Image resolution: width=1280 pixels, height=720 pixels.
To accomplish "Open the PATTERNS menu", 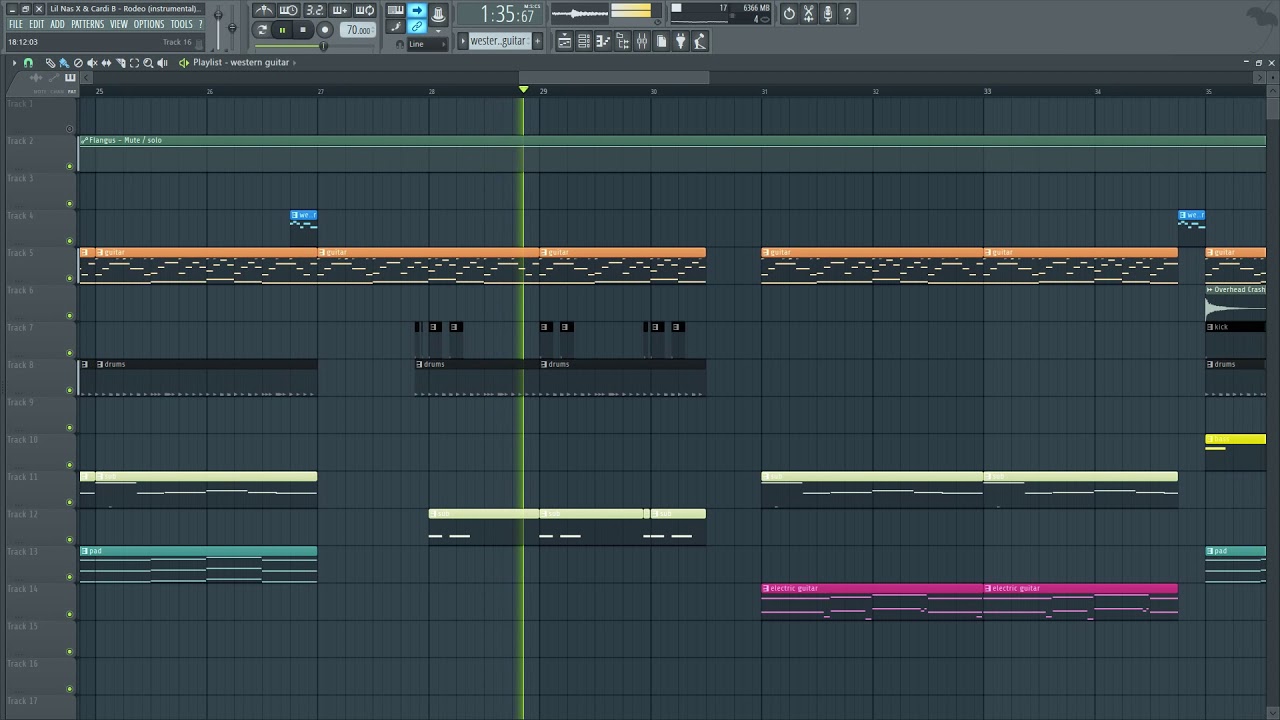I will [87, 24].
